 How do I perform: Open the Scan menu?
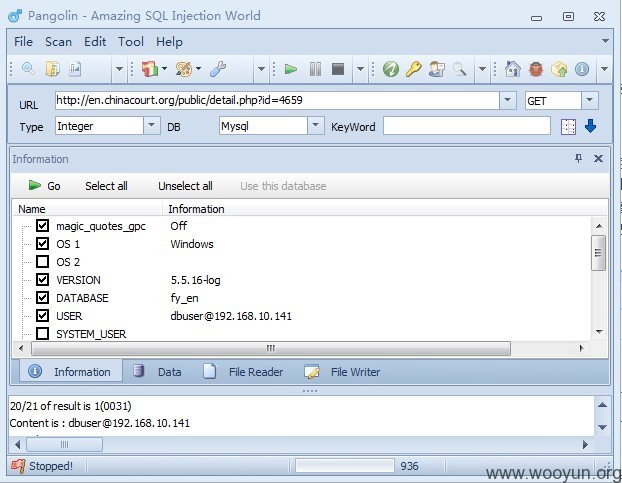pyautogui.click(x=58, y=42)
